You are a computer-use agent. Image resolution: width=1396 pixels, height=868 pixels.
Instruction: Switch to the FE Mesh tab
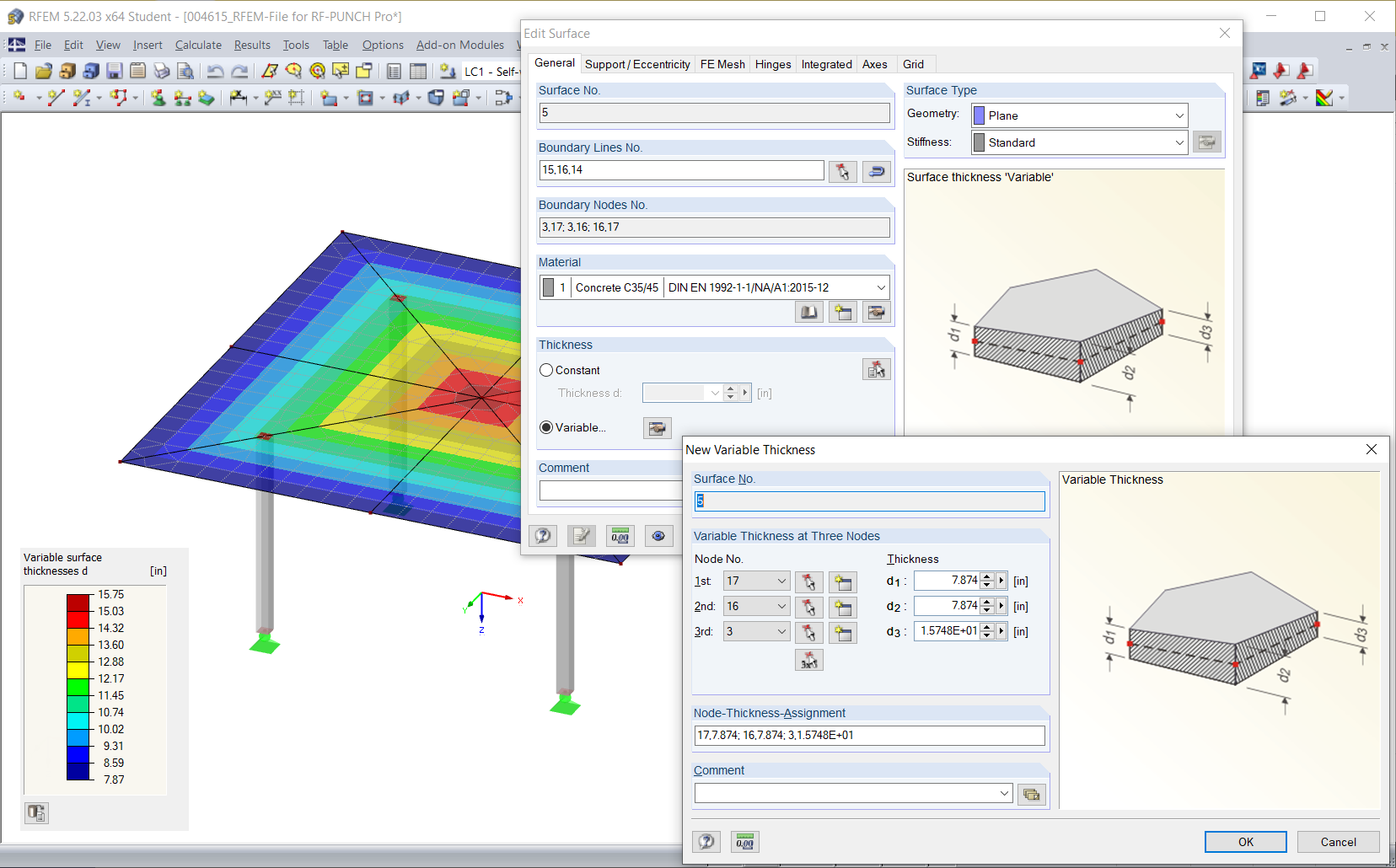pyautogui.click(x=722, y=64)
